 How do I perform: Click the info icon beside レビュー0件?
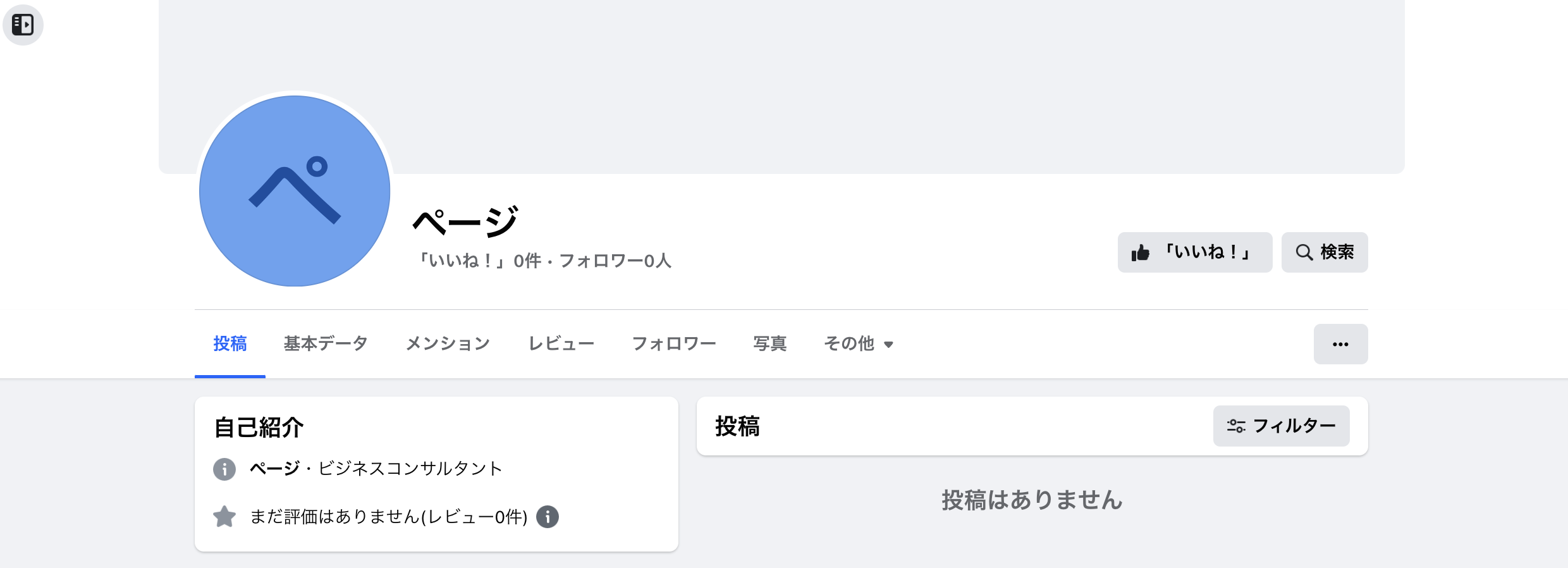(x=548, y=517)
